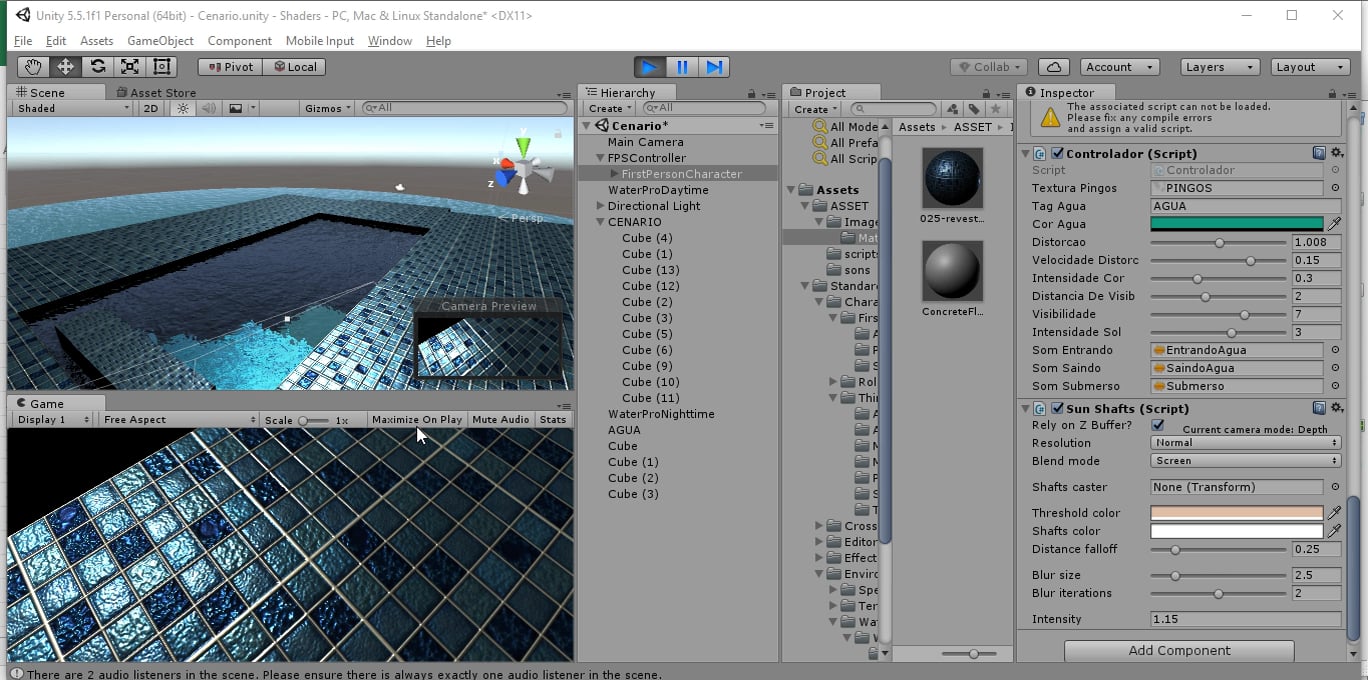Viewport: 1368px width, 680px height.
Task: Click the Tag Agua input field
Action: coord(1246,206)
